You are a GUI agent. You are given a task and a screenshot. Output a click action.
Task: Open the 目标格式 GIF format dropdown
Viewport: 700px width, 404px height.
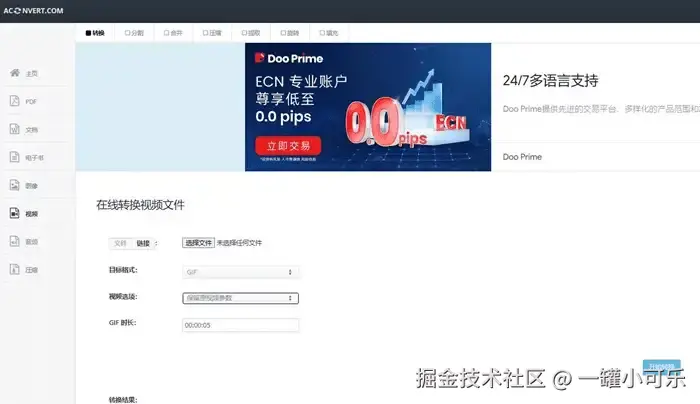(241, 272)
